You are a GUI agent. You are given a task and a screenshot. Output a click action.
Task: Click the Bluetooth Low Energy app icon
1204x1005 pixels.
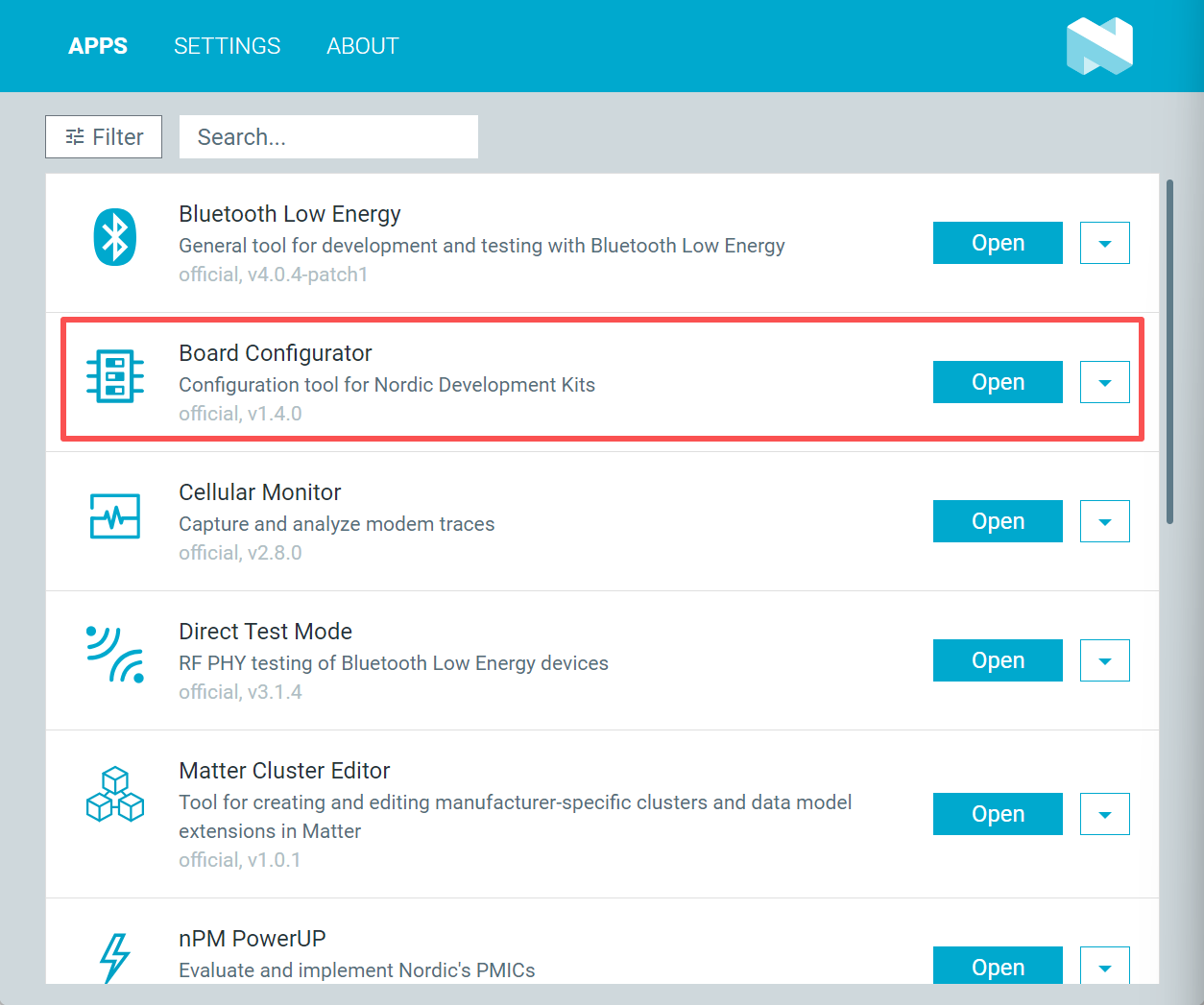[115, 237]
